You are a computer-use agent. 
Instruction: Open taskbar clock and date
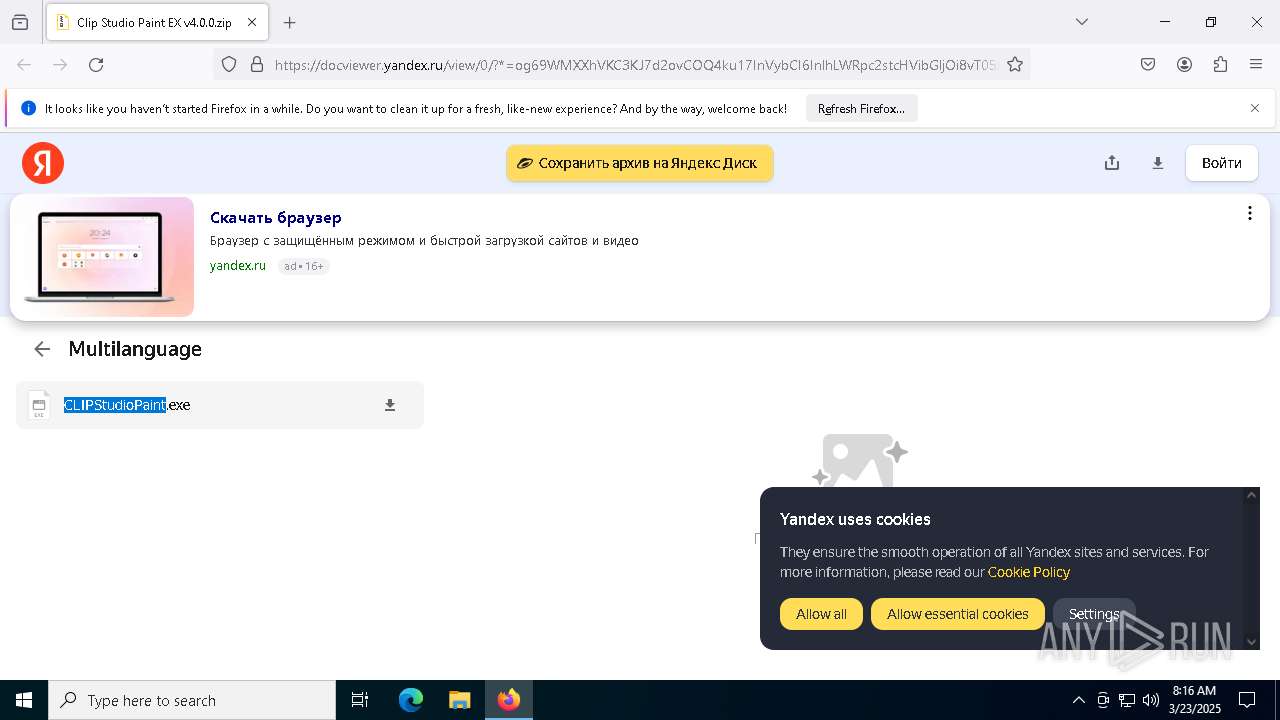(x=1195, y=700)
